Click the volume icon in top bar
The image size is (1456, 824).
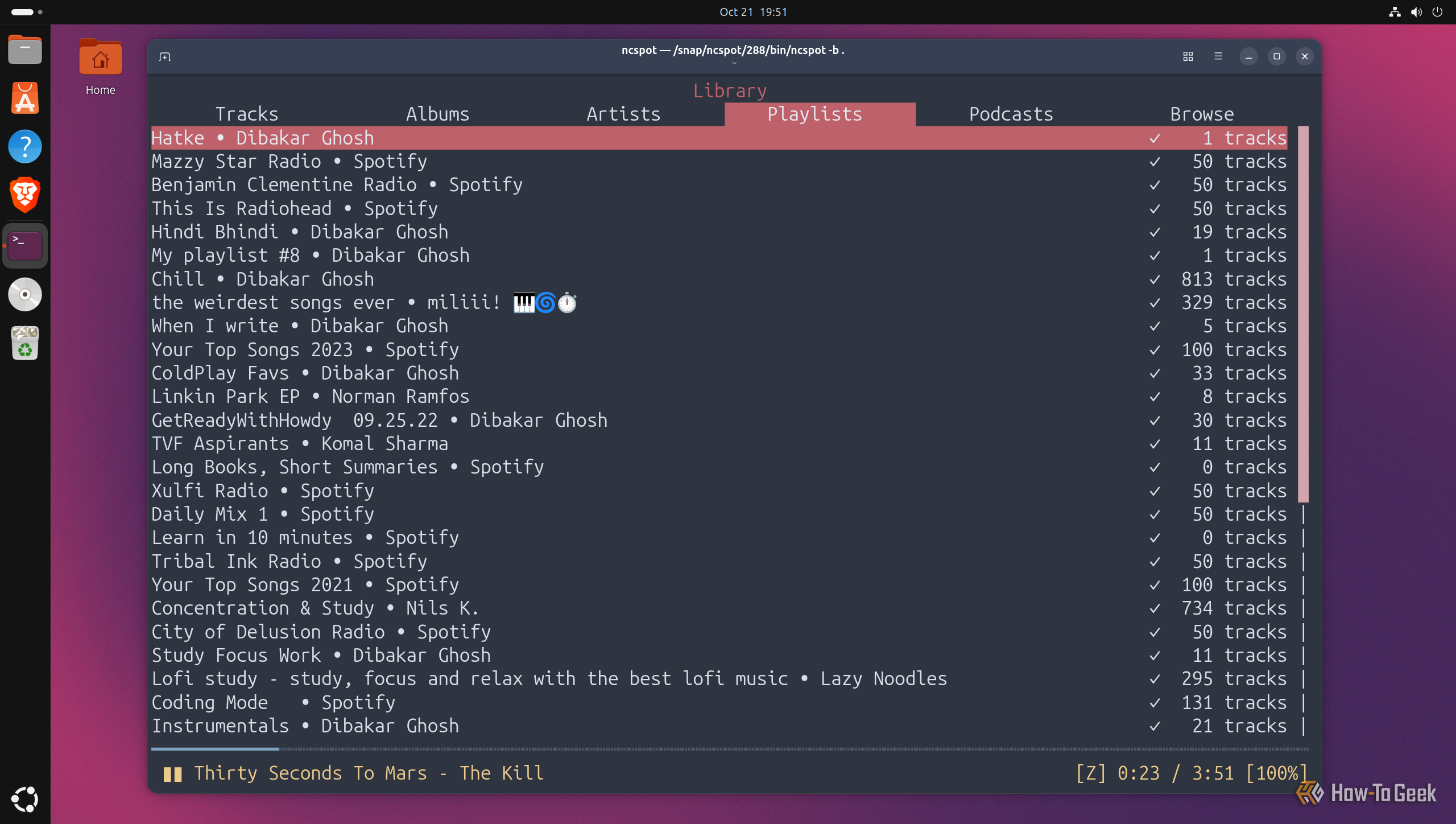[1416, 12]
